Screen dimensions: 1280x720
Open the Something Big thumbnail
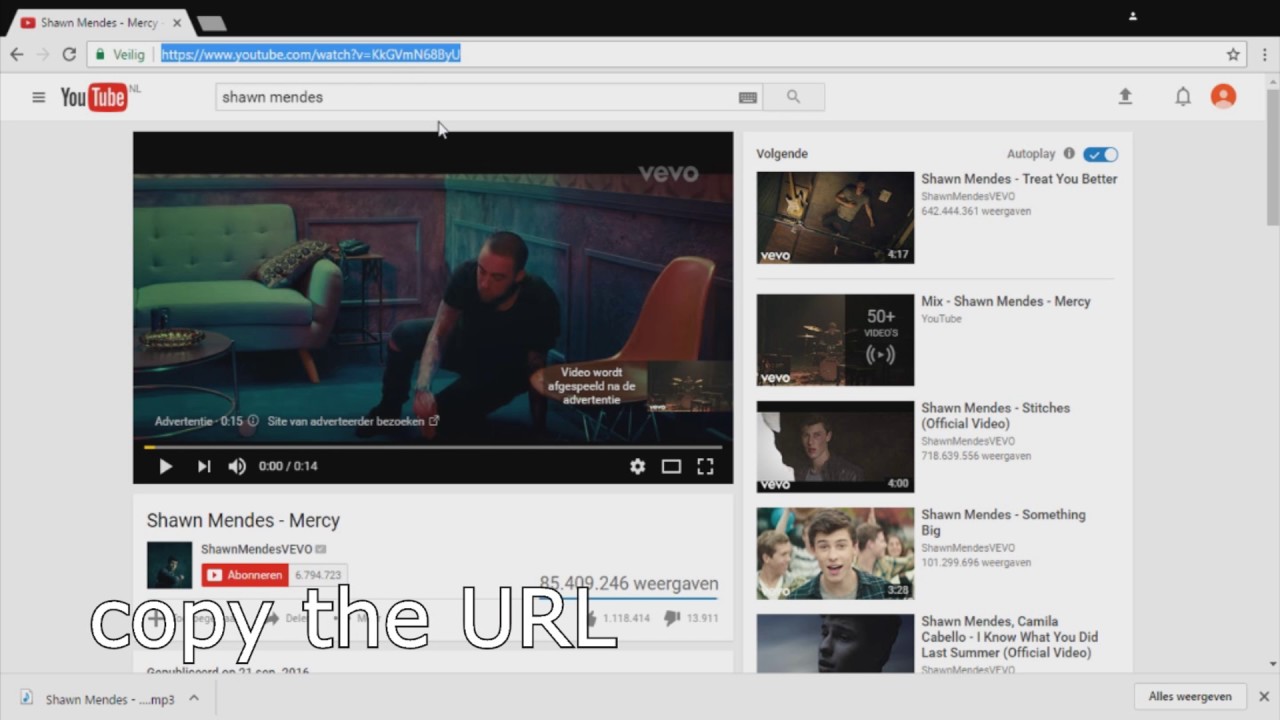coord(835,553)
